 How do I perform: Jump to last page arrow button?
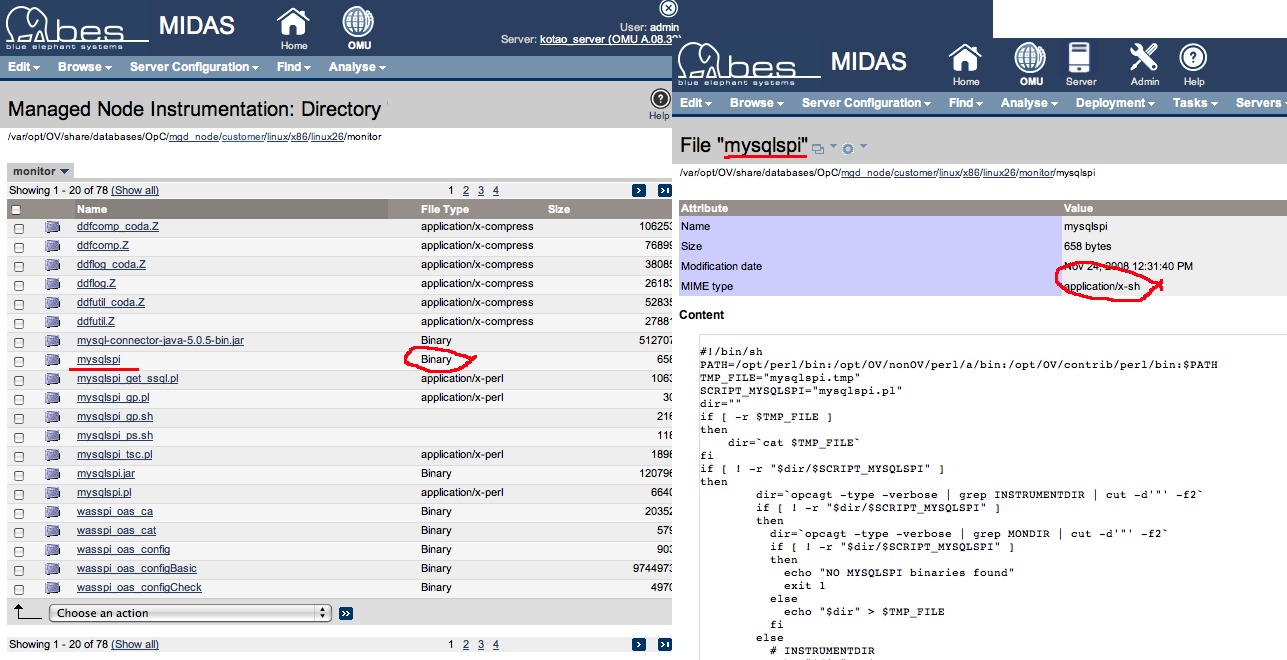[664, 190]
